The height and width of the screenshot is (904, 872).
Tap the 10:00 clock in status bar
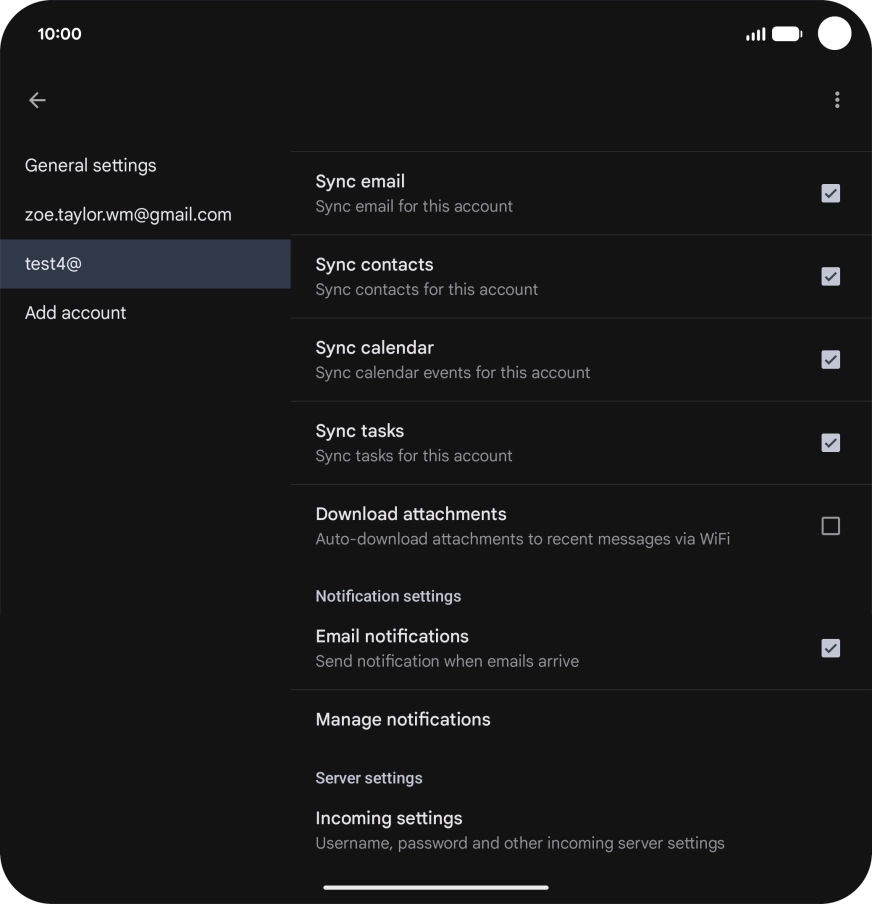coord(60,34)
